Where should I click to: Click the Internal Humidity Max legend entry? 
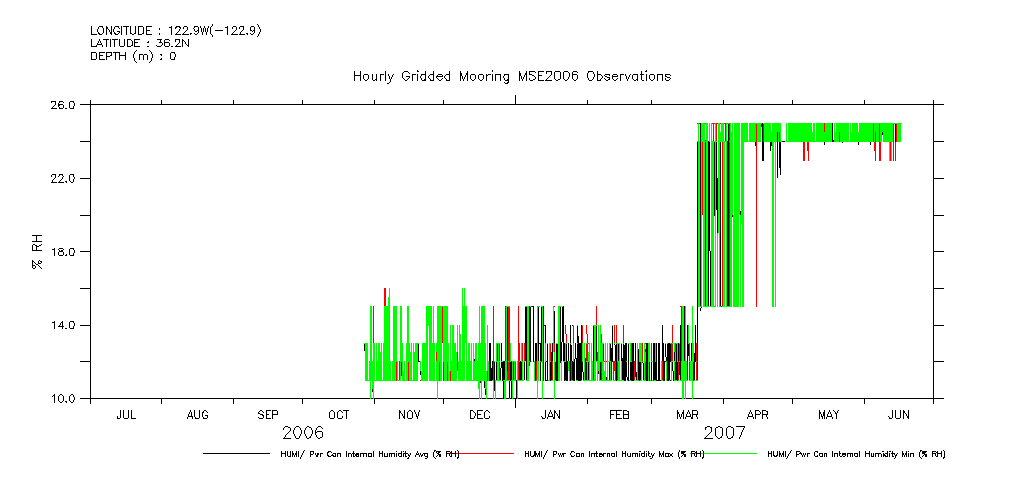pyautogui.click(x=614, y=454)
